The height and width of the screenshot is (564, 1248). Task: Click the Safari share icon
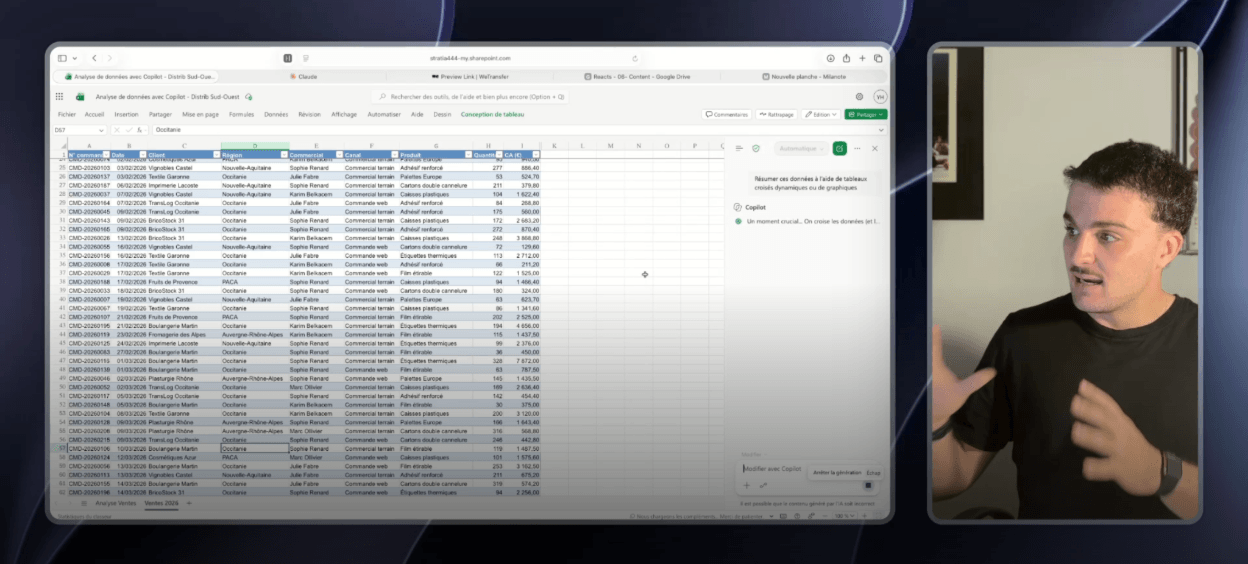pos(846,58)
